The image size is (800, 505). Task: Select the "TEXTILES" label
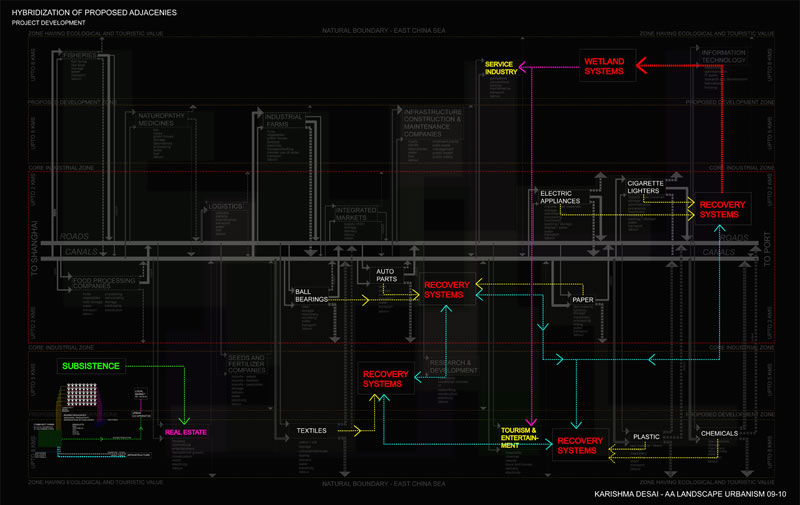pyautogui.click(x=311, y=431)
